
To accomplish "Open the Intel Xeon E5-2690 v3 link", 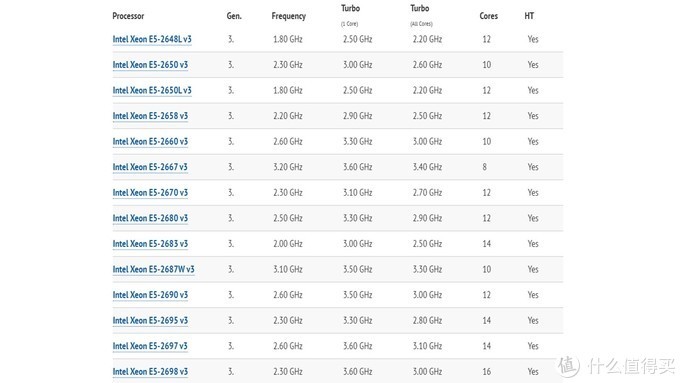I will click(150, 295).
